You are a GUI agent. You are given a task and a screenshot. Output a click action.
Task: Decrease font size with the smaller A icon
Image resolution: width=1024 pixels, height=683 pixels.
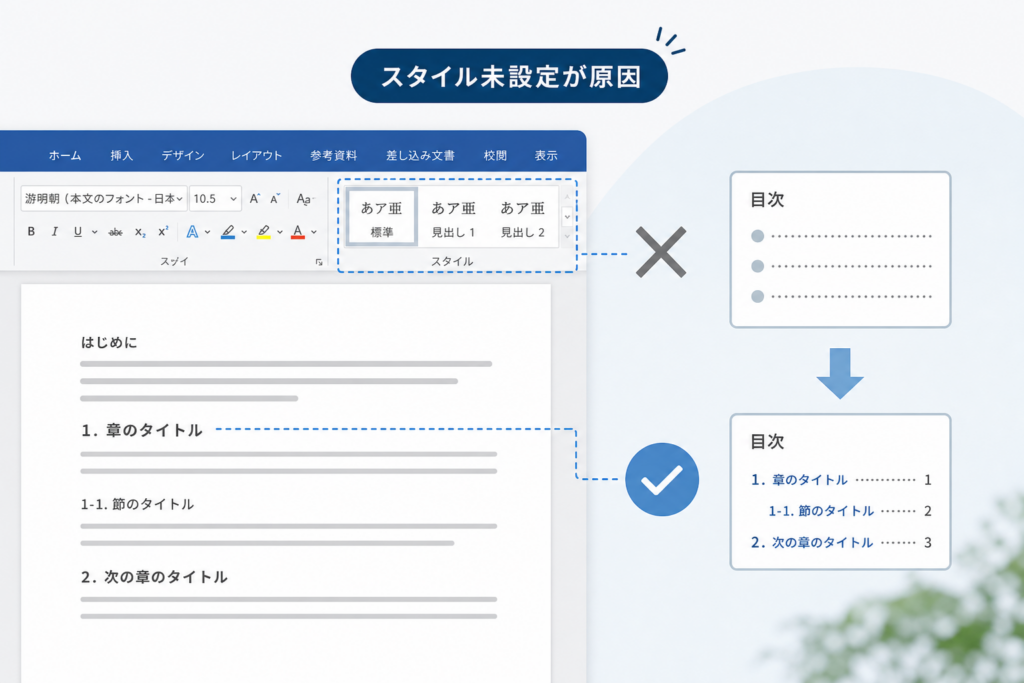(x=275, y=199)
